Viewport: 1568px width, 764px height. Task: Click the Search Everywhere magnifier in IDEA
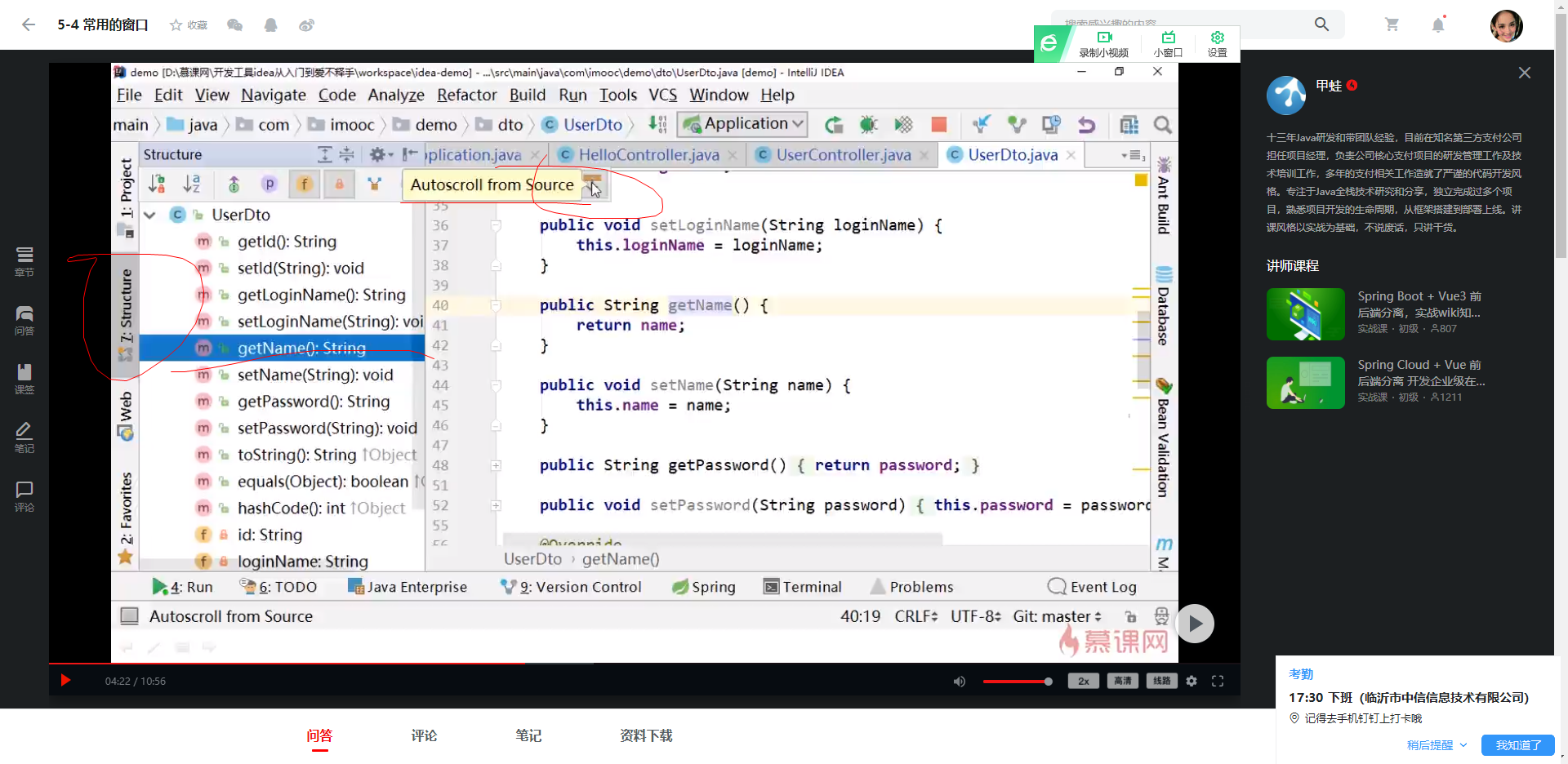(x=1163, y=125)
